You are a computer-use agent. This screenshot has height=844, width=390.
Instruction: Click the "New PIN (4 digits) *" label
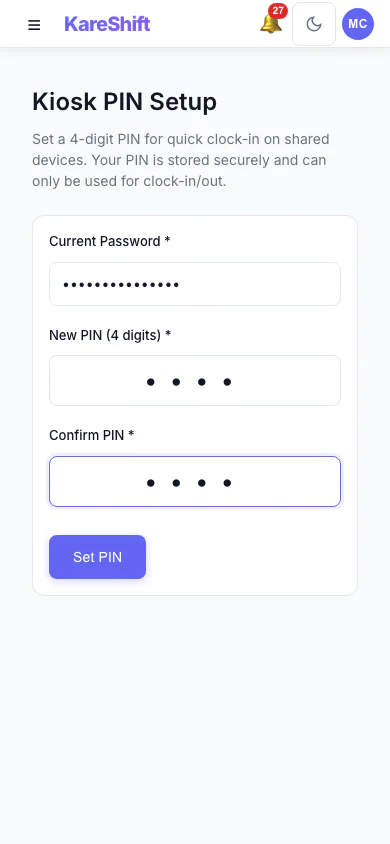point(110,335)
